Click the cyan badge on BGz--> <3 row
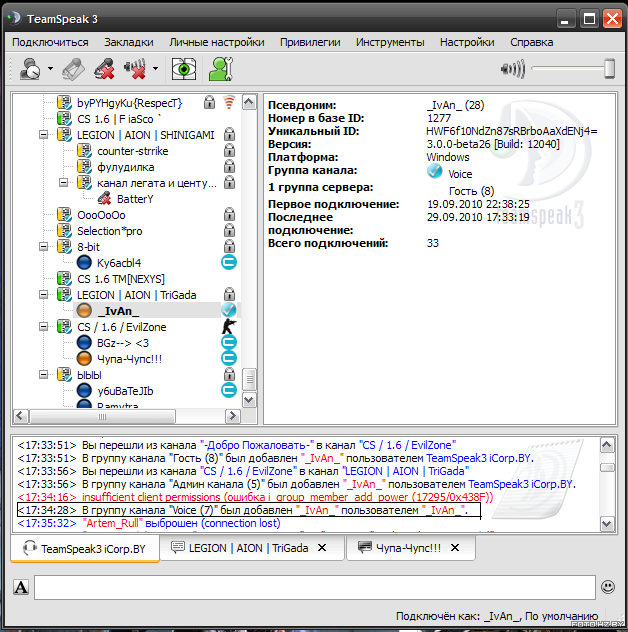This screenshot has width=628, height=632. pyautogui.click(x=229, y=342)
